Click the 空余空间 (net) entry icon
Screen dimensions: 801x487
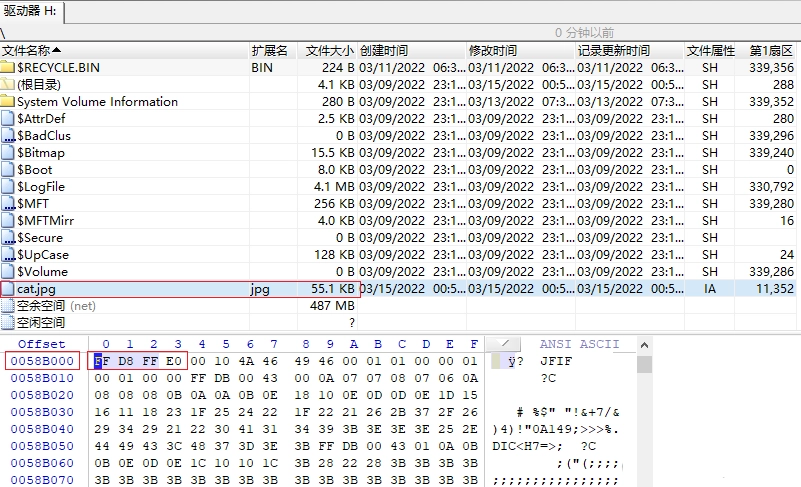point(8,306)
